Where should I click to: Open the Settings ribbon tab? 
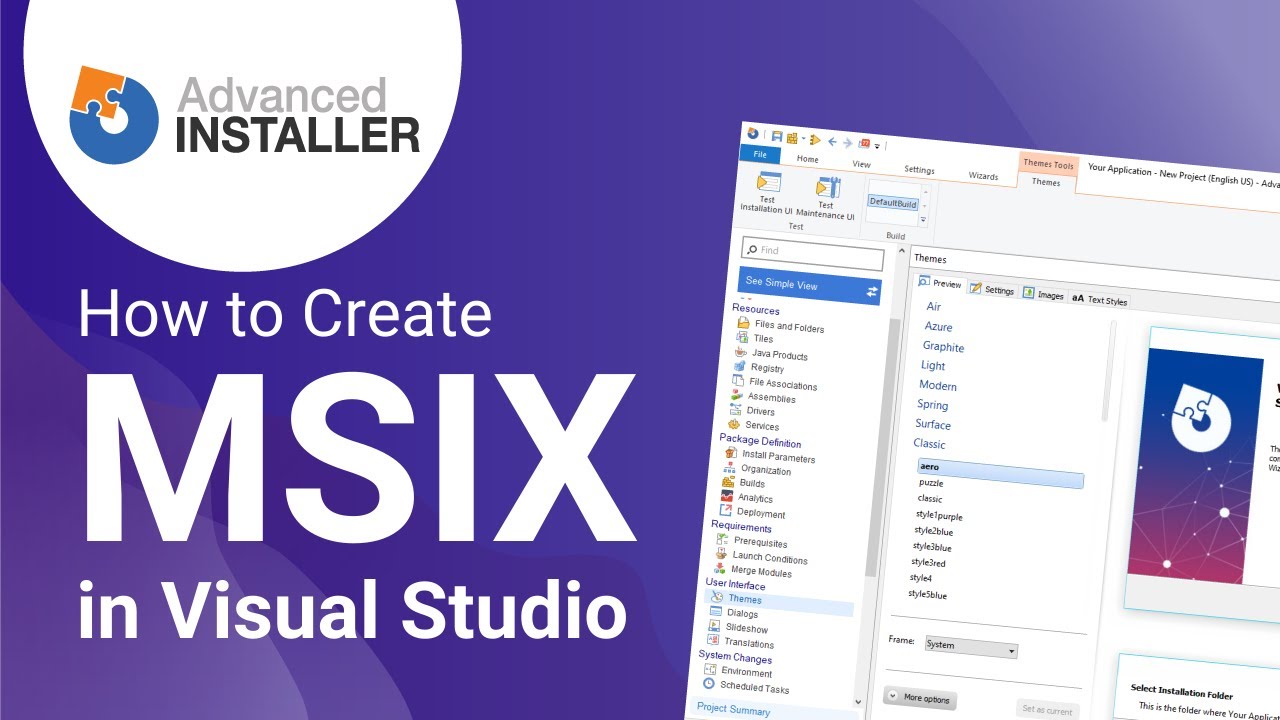coord(919,169)
